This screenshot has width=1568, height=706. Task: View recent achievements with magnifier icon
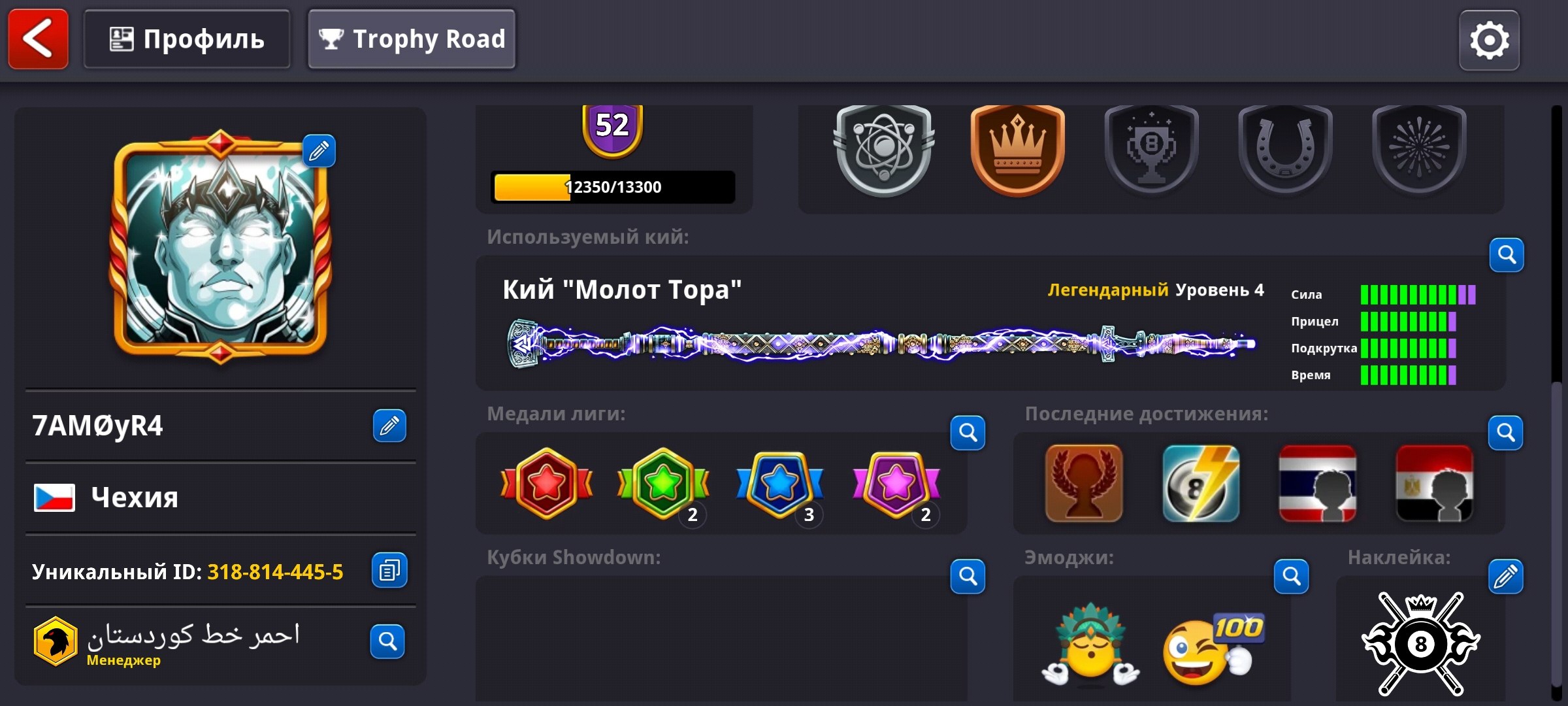click(x=1505, y=433)
